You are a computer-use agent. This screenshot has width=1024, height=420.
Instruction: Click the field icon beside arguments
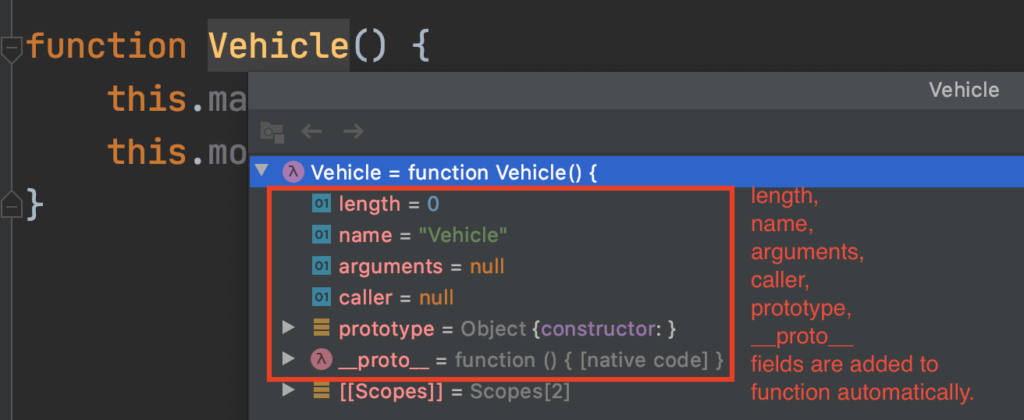pos(321,267)
